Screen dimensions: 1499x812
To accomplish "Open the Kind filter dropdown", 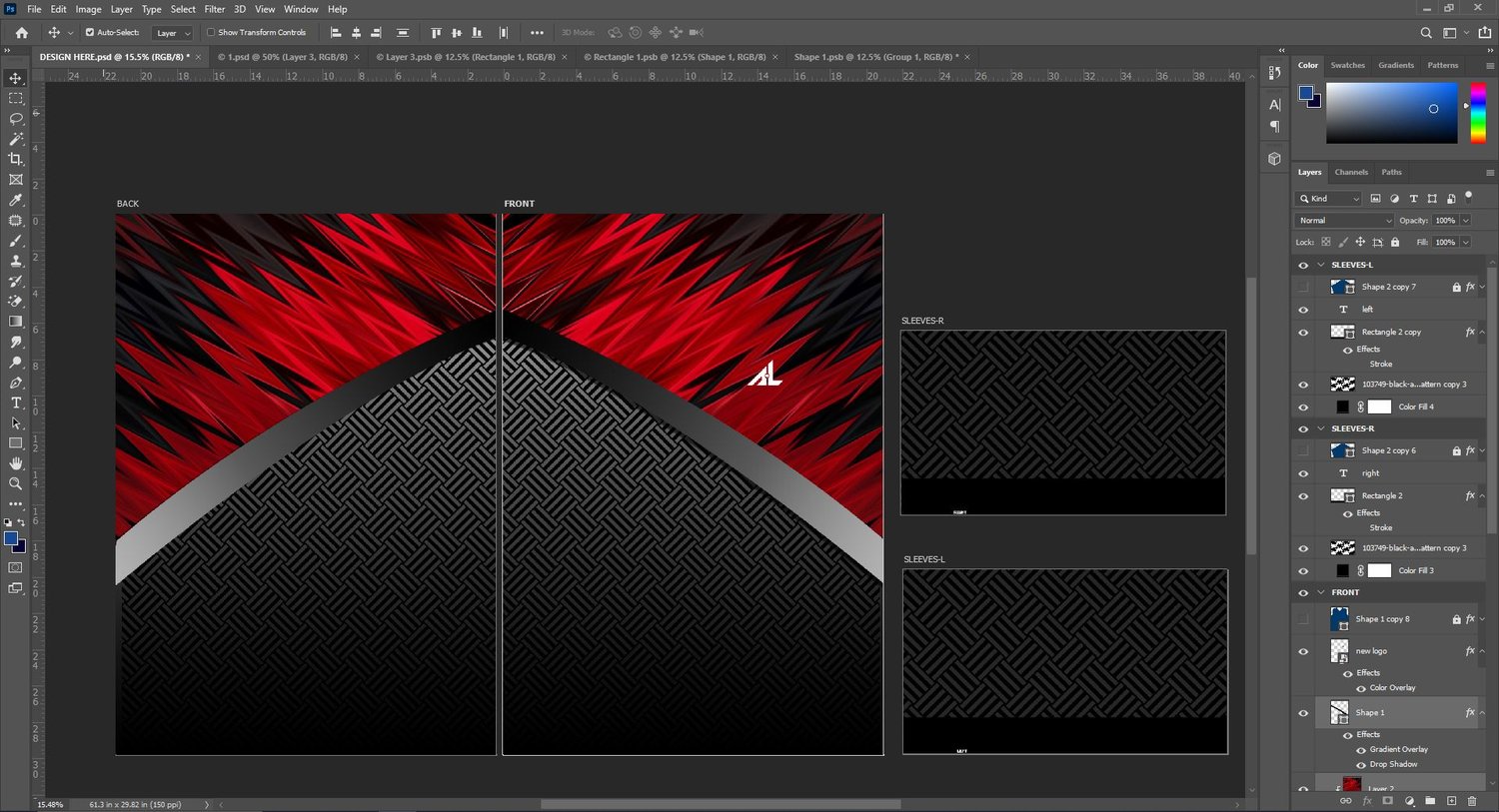I will 1329,199.
